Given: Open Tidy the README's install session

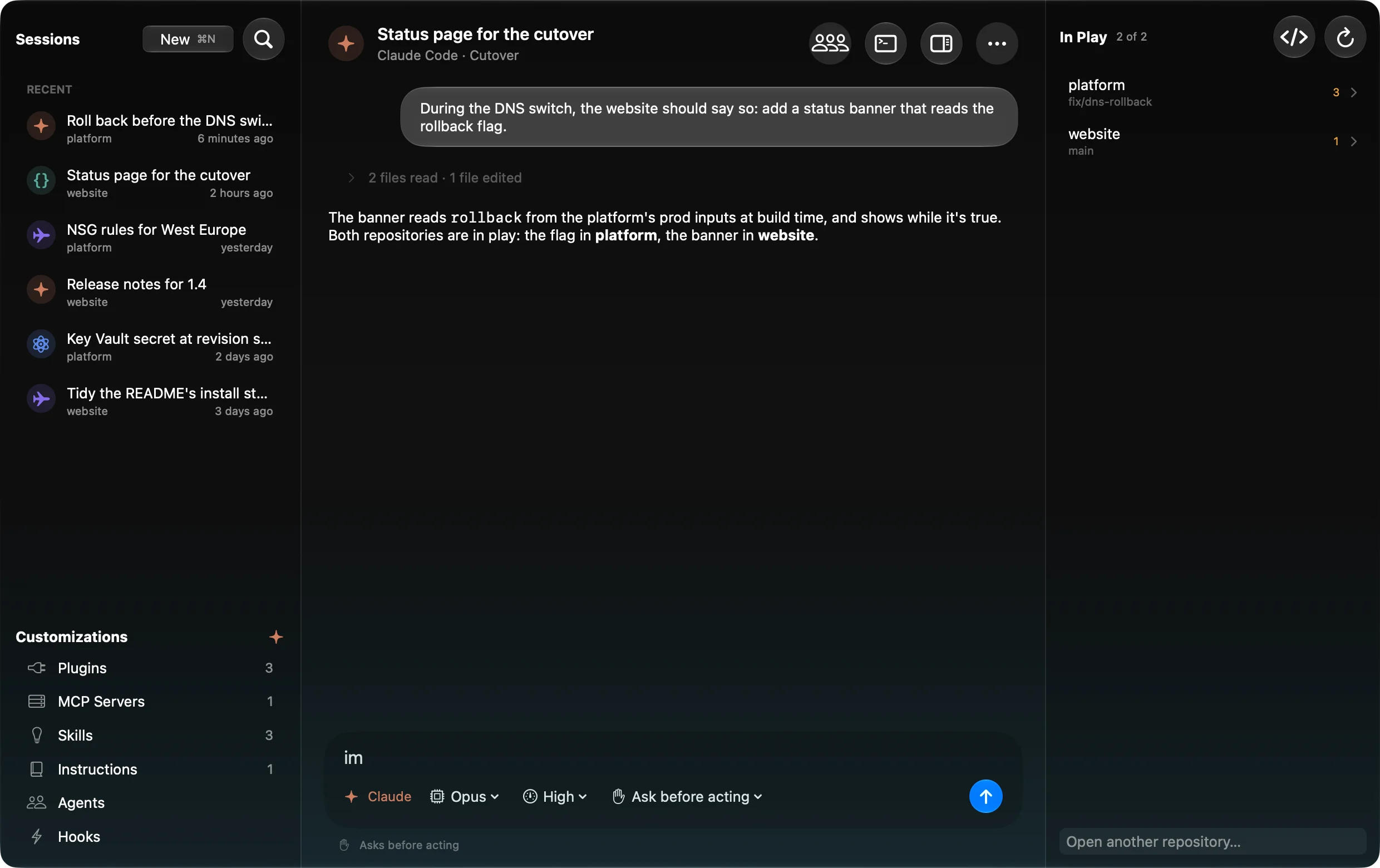Looking at the screenshot, I should click(150, 401).
